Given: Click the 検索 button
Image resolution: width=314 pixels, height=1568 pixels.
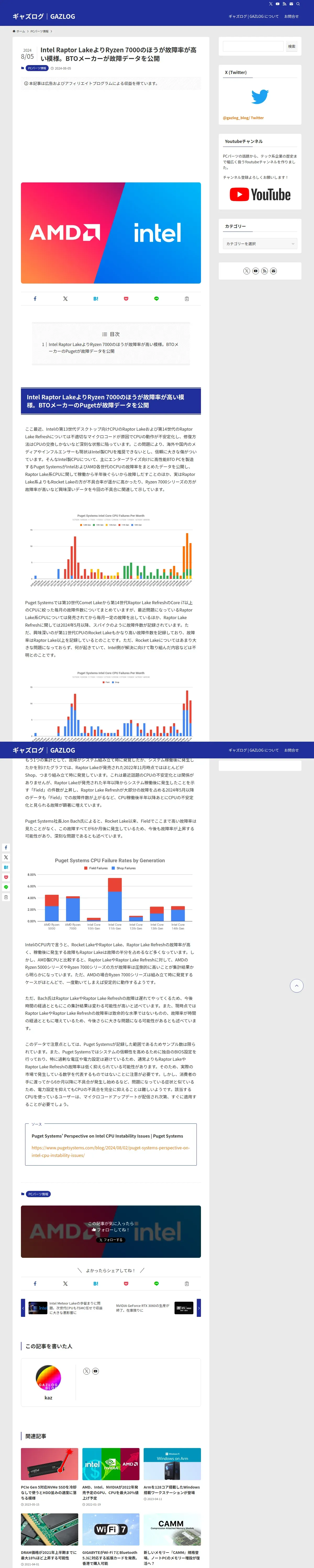Looking at the screenshot, I should click(291, 46).
